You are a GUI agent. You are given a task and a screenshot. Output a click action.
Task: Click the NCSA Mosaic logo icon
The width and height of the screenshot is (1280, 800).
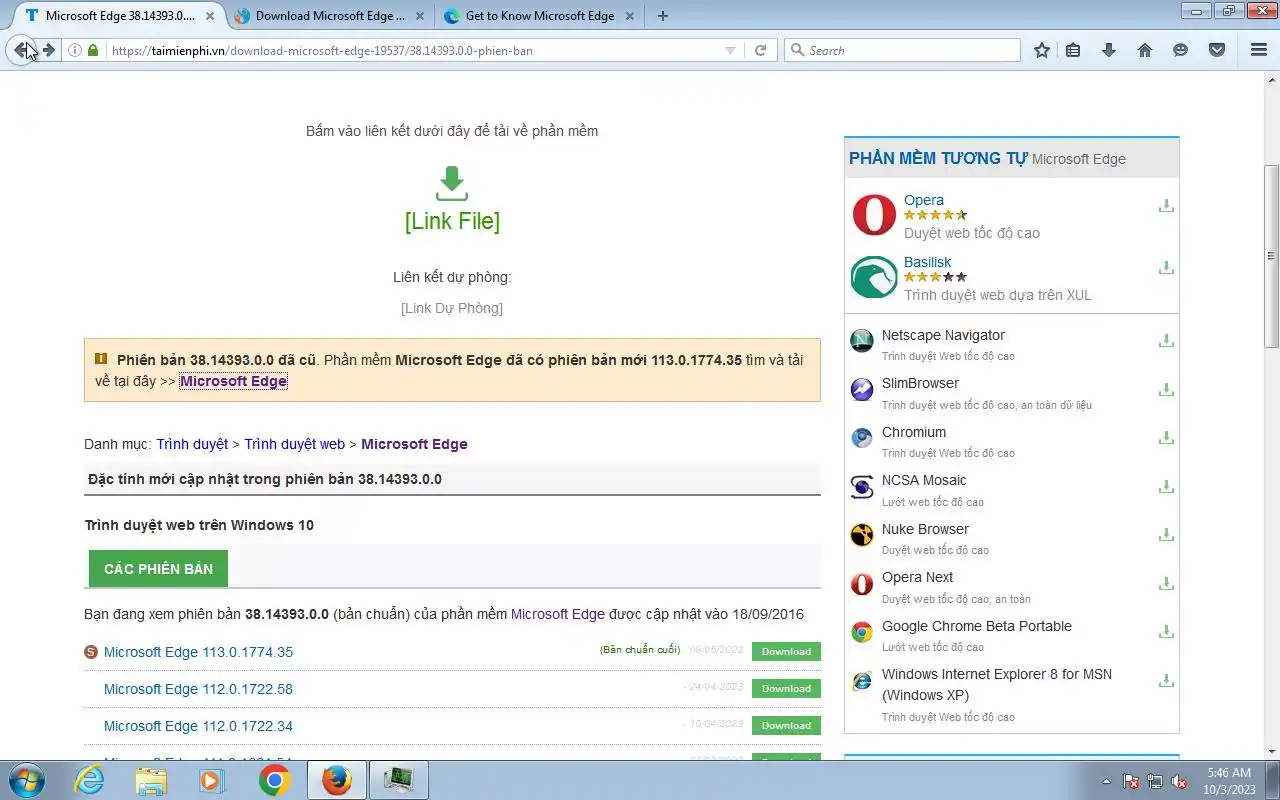862,486
